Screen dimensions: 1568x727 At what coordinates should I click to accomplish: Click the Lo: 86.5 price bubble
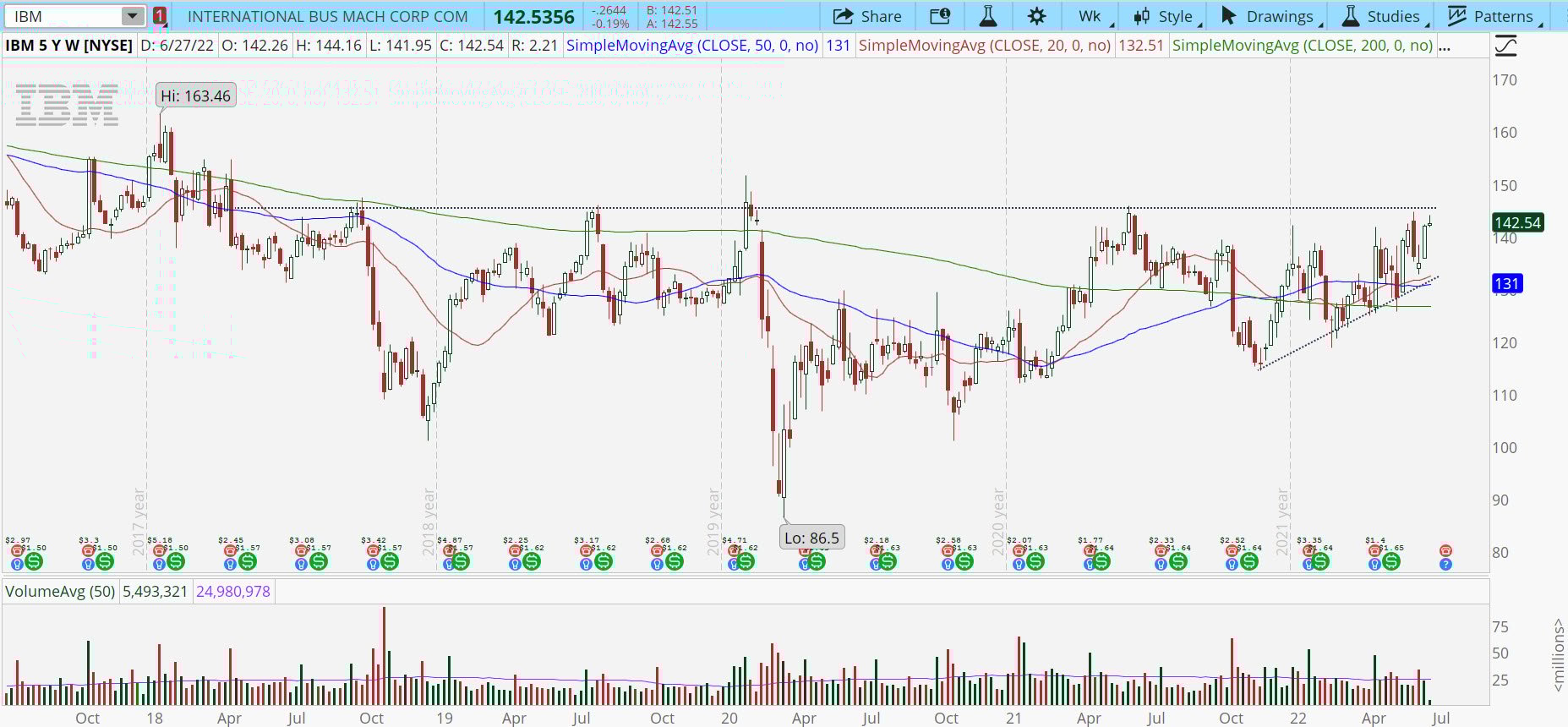811,538
